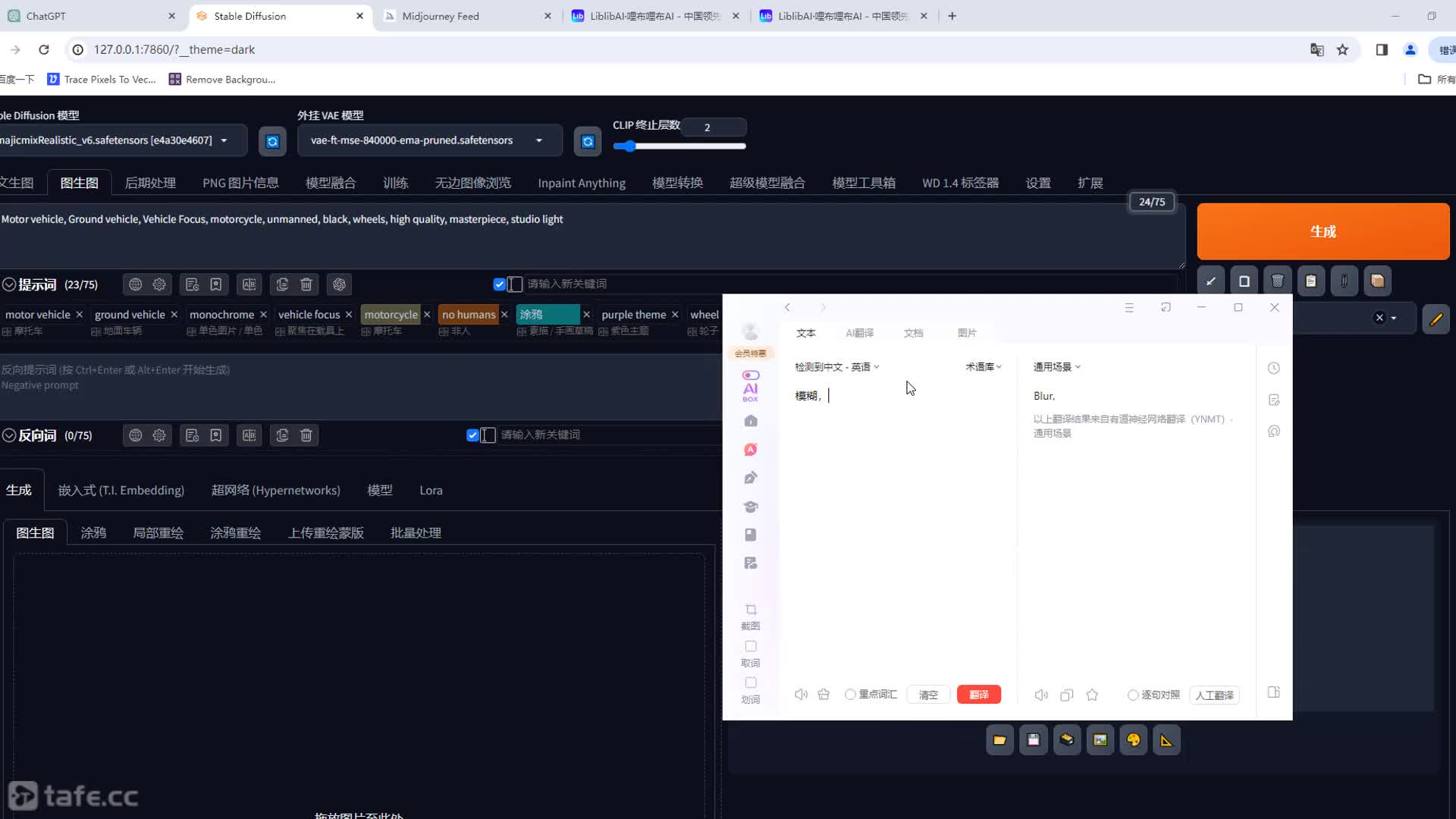The height and width of the screenshot is (819, 1456).
Task: Select the 重点词汇 radio button
Action: [x=850, y=695]
